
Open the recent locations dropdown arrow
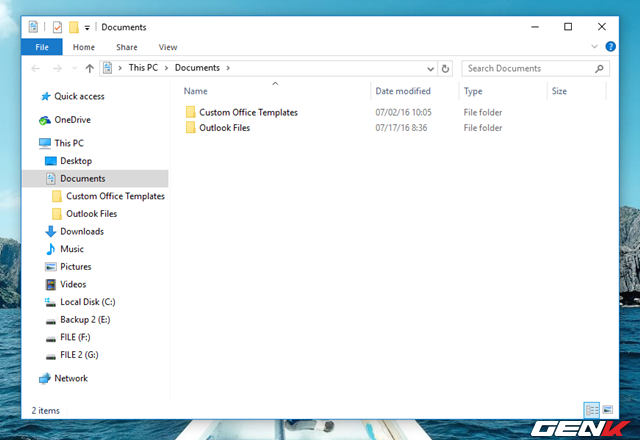click(74, 68)
